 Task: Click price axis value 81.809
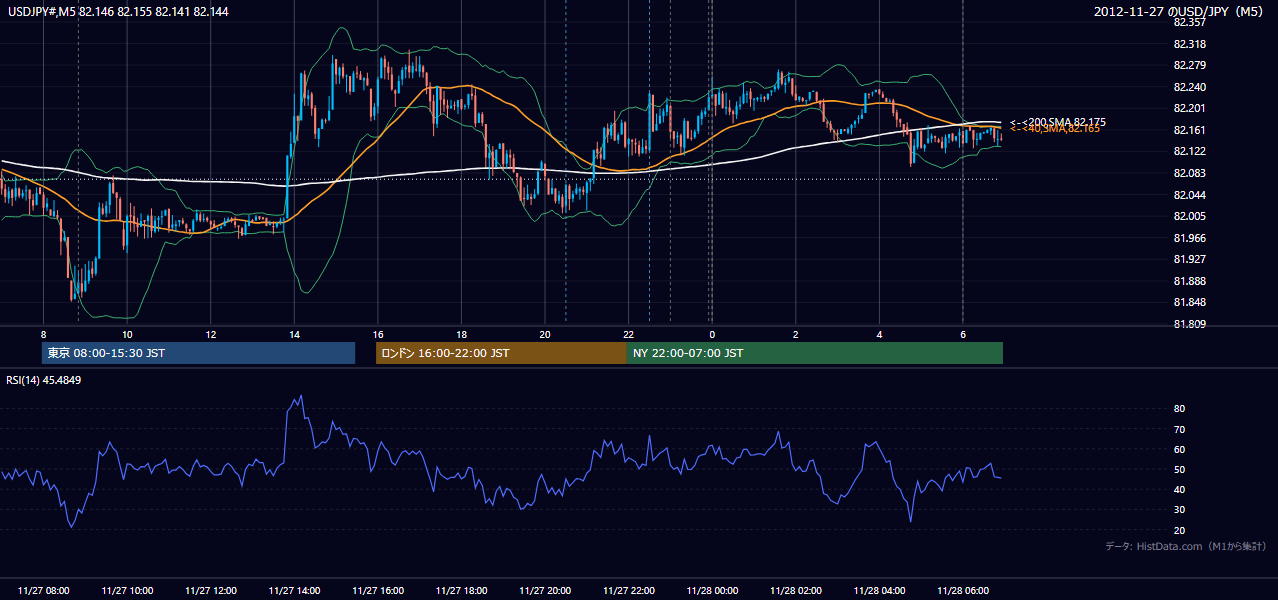pos(1190,324)
